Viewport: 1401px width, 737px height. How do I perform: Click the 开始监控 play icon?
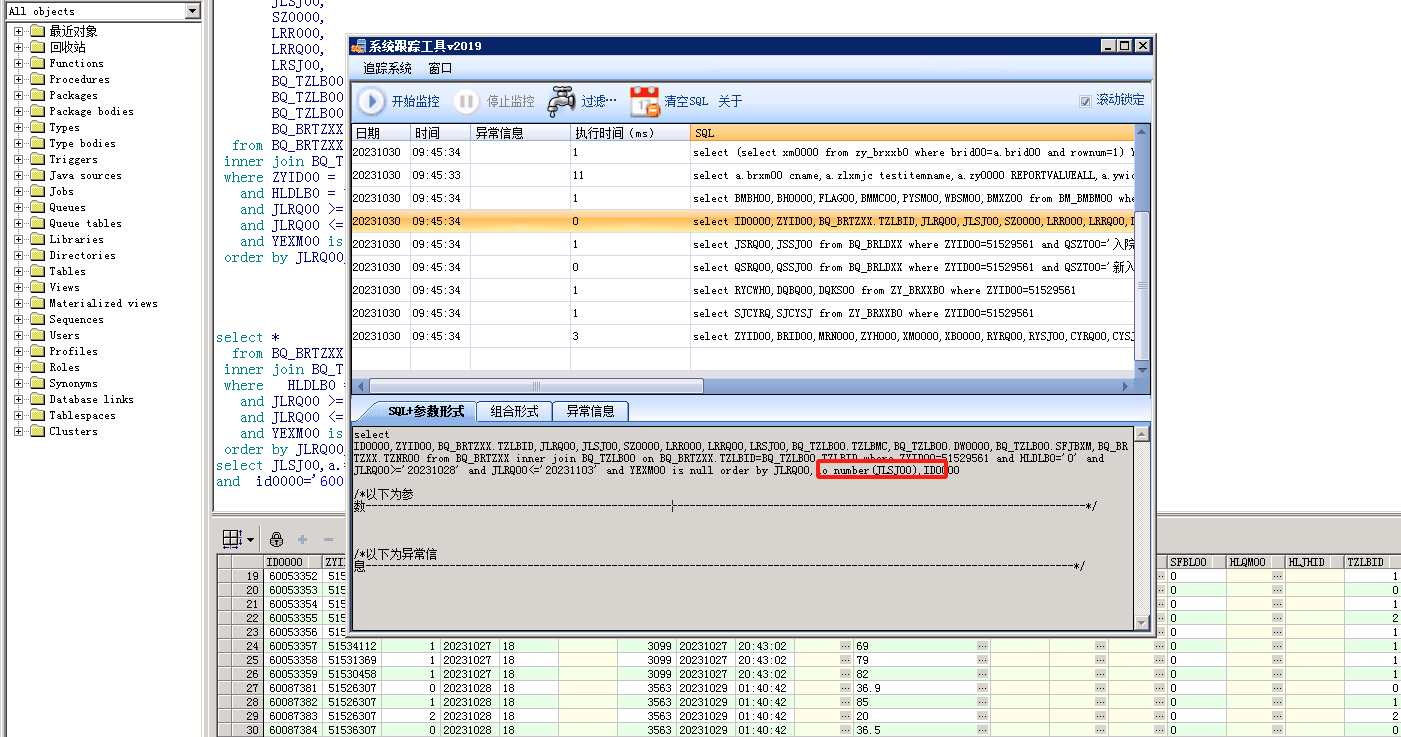click(x=372, y=101)
